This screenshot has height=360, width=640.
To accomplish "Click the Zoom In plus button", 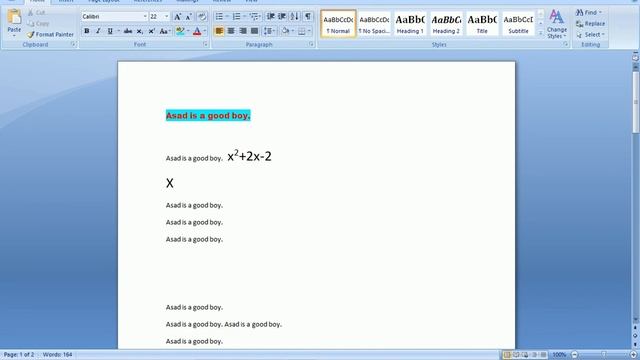I will [633, 355].
